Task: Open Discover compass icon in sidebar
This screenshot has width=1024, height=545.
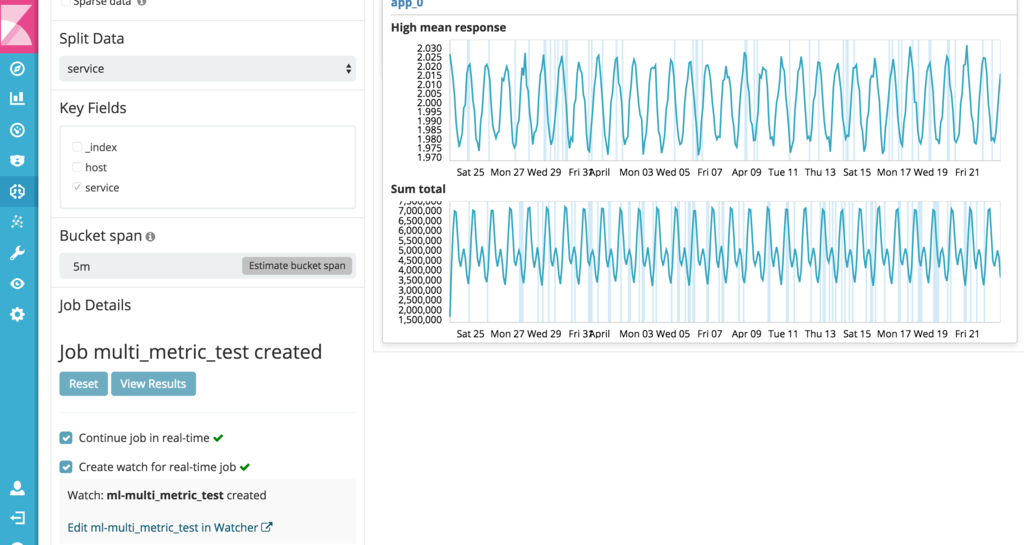Action: (18, 69)
